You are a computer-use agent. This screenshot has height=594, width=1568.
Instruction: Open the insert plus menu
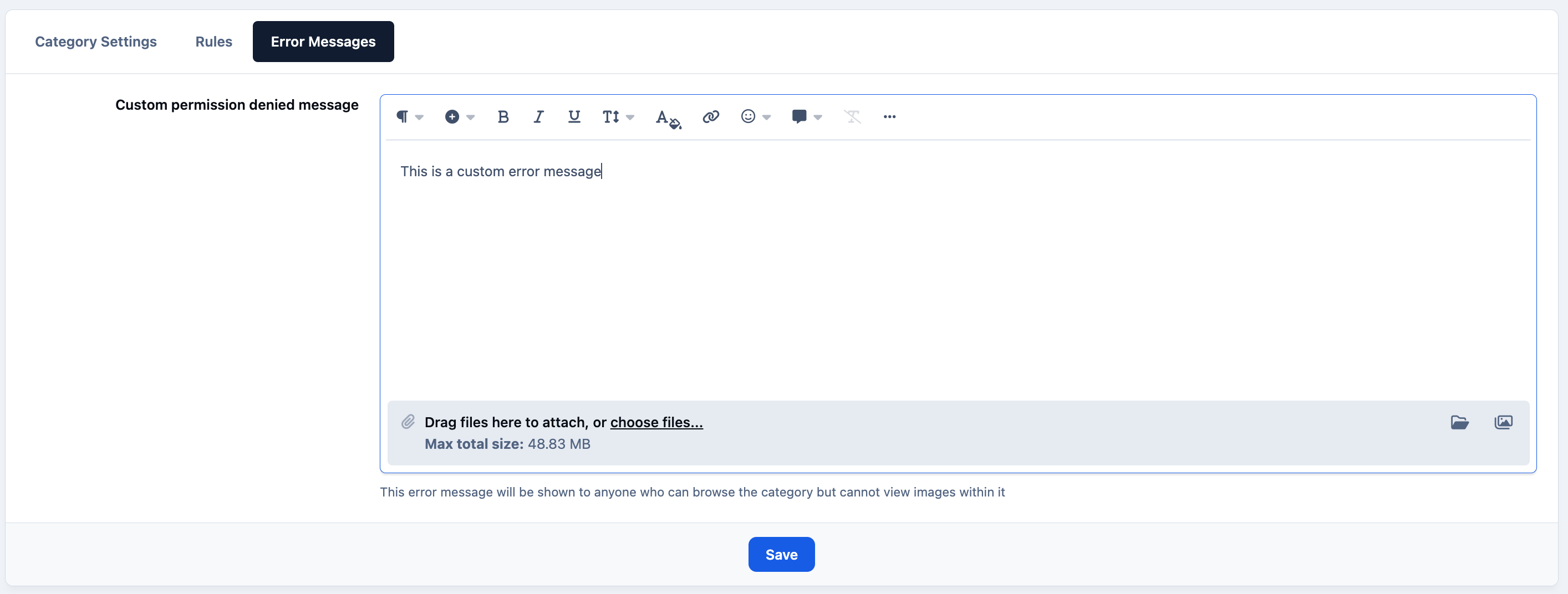(452, 116)
